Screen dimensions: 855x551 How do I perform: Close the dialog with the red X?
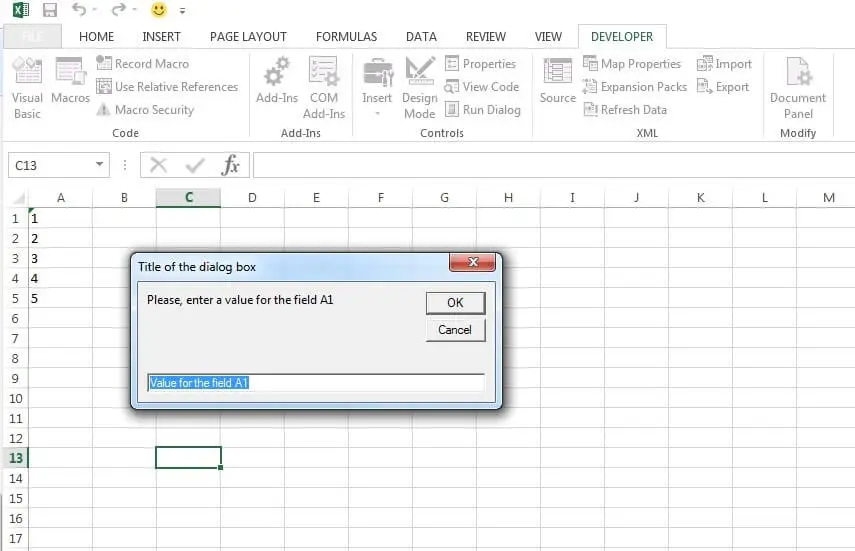pos(473,262)
